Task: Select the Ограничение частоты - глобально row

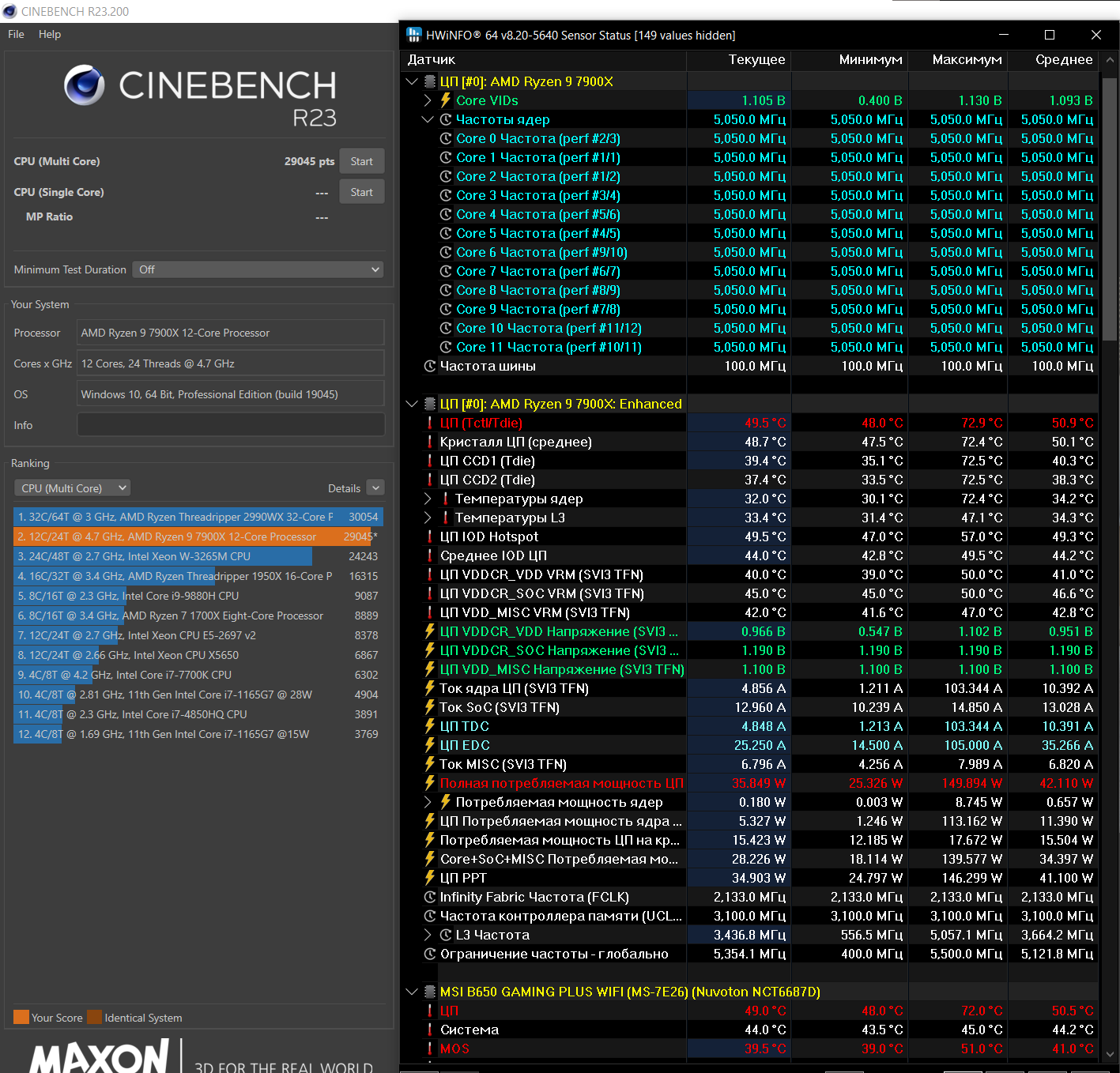Action: pyautogui.click(x=750, y=954)
